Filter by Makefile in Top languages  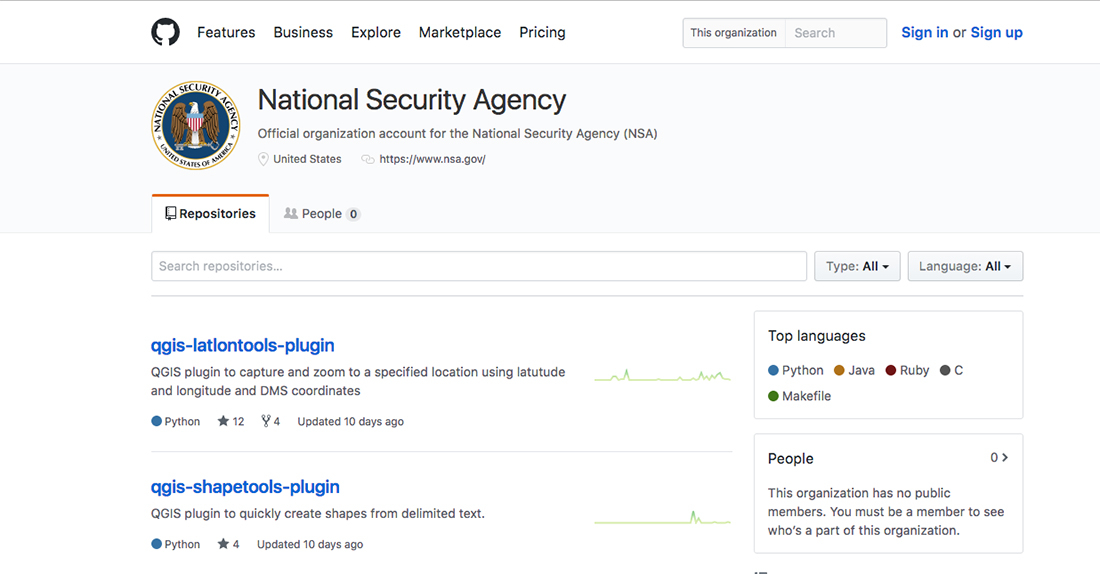click(x=800, y=396)
